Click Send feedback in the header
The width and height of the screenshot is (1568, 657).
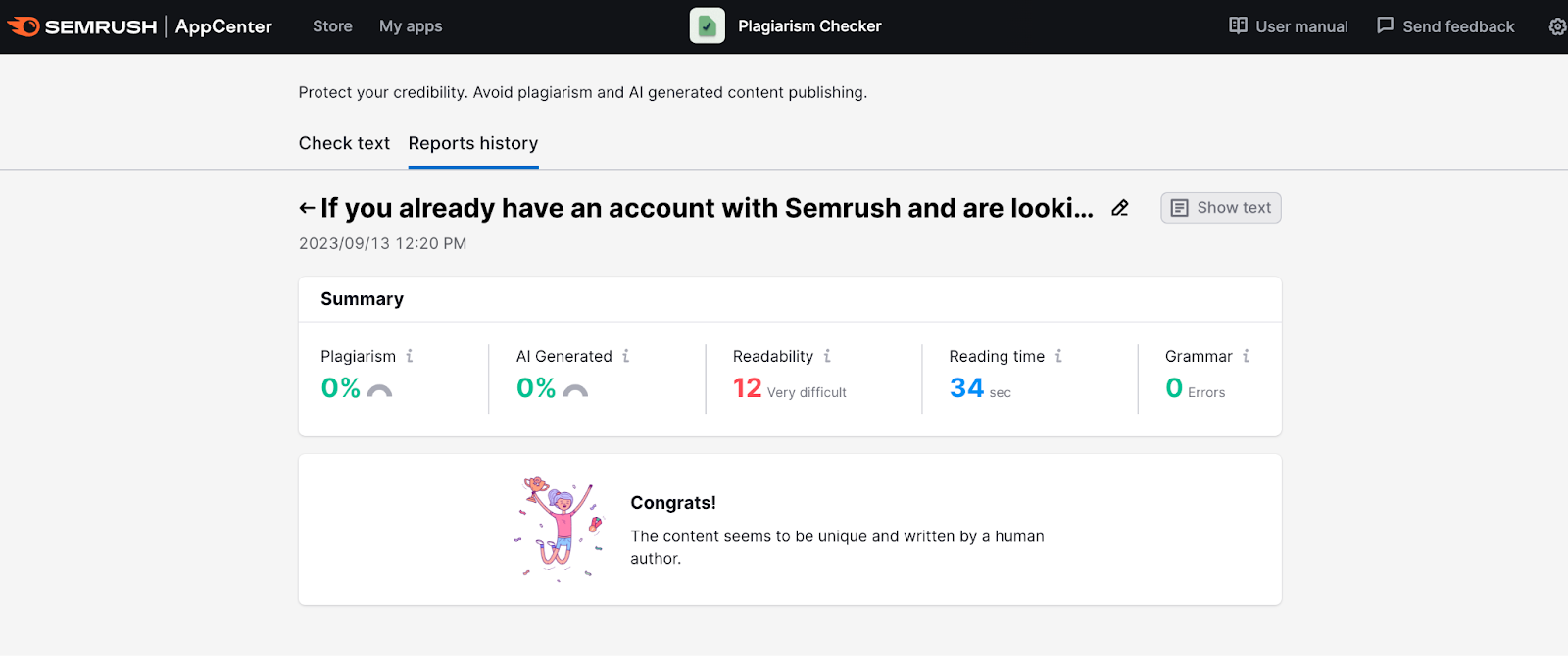(1445, 26)
